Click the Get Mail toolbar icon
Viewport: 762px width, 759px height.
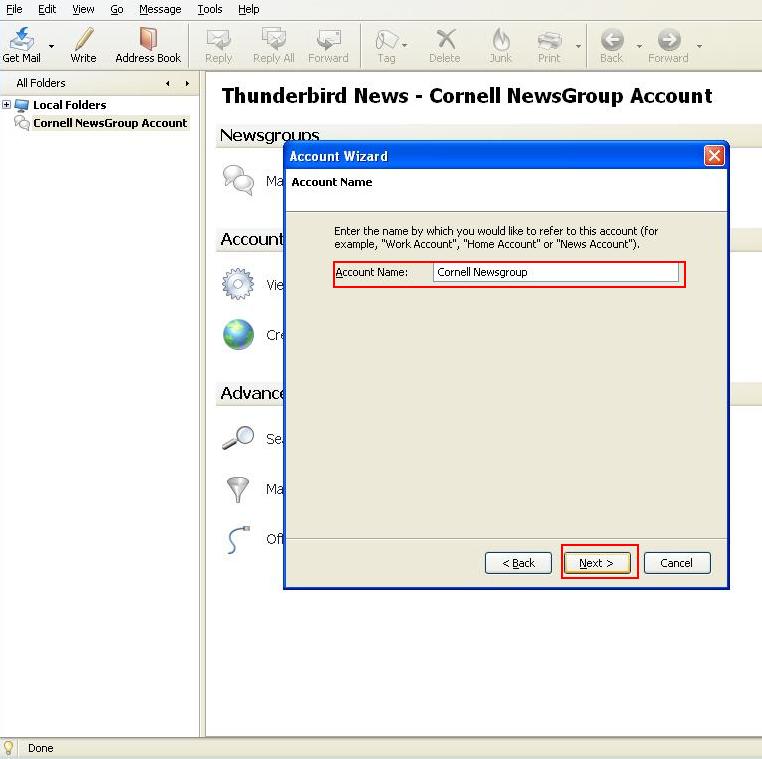pos(21,41)
